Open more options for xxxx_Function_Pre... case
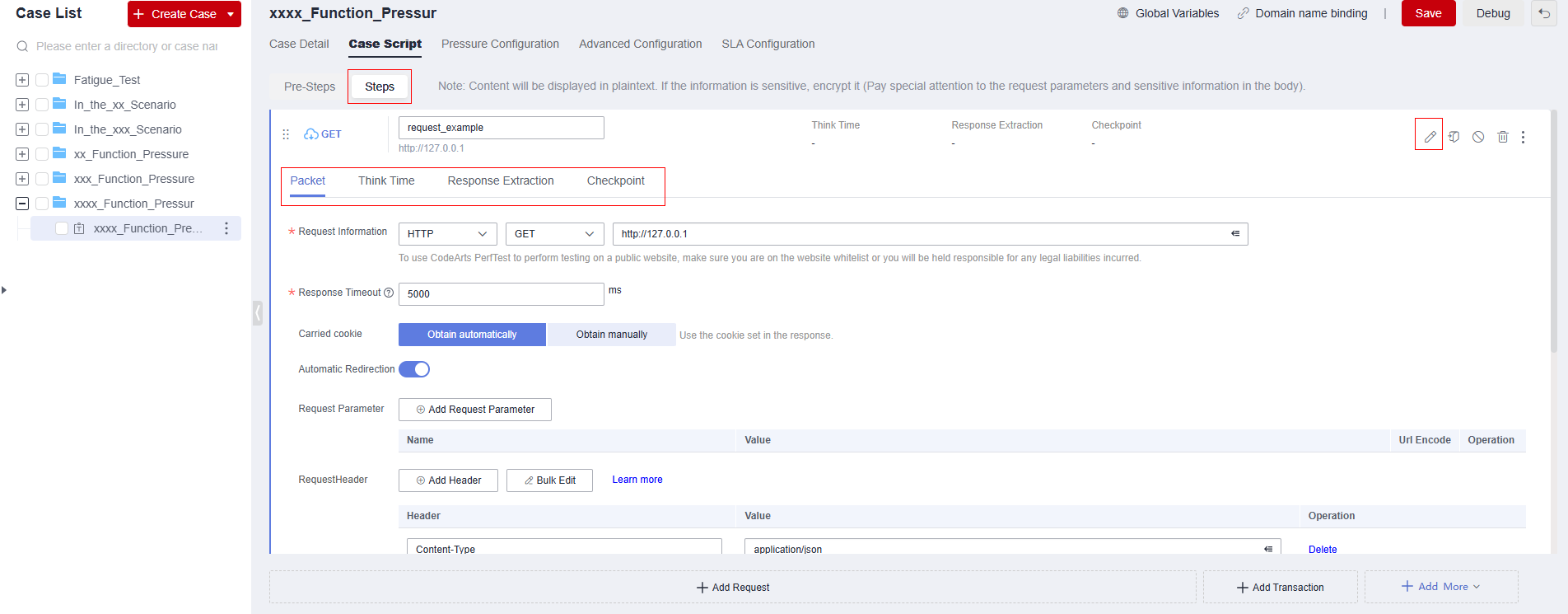Screen dimensions: 1568x614 [x=226, y=228]
